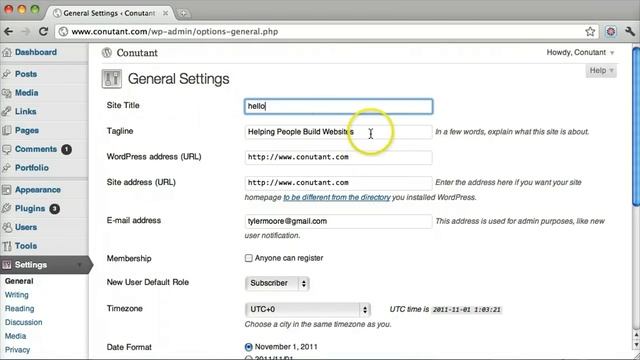Image resolution: width=640 pixels, height=360 pixels.
Task: Click the Appearance sidebar icon
Action: pos(7,190)
